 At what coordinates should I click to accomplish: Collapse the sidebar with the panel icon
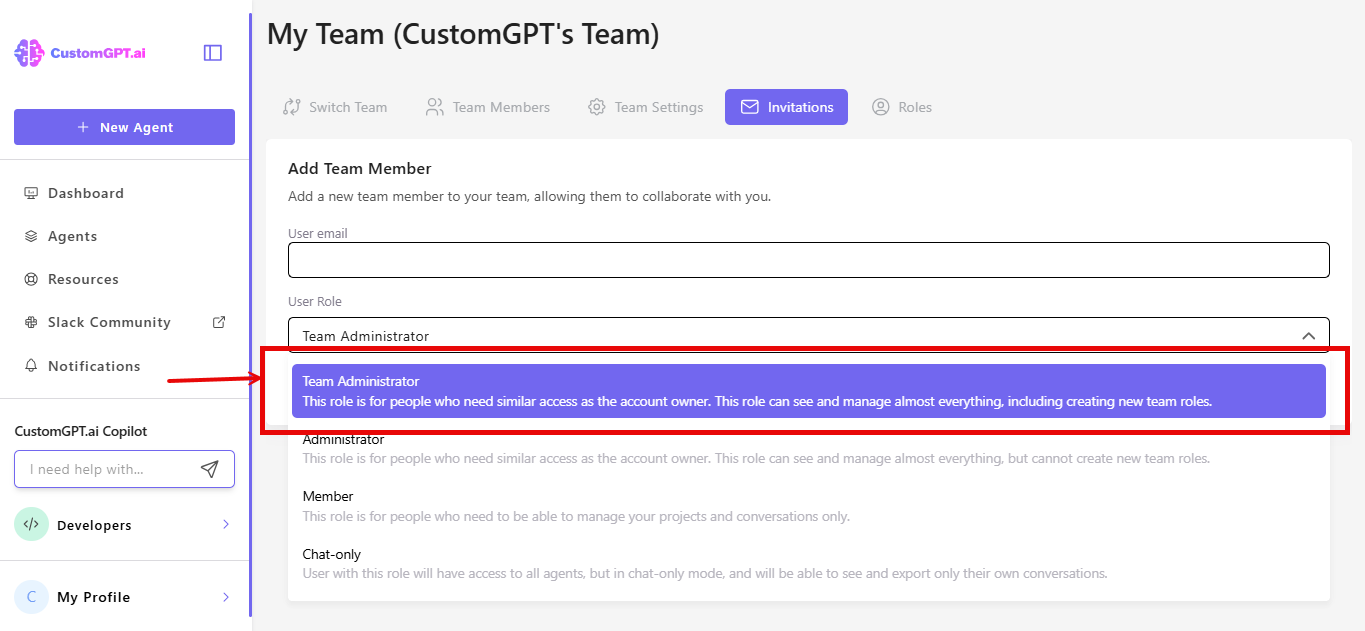click(x=212, y=53)
